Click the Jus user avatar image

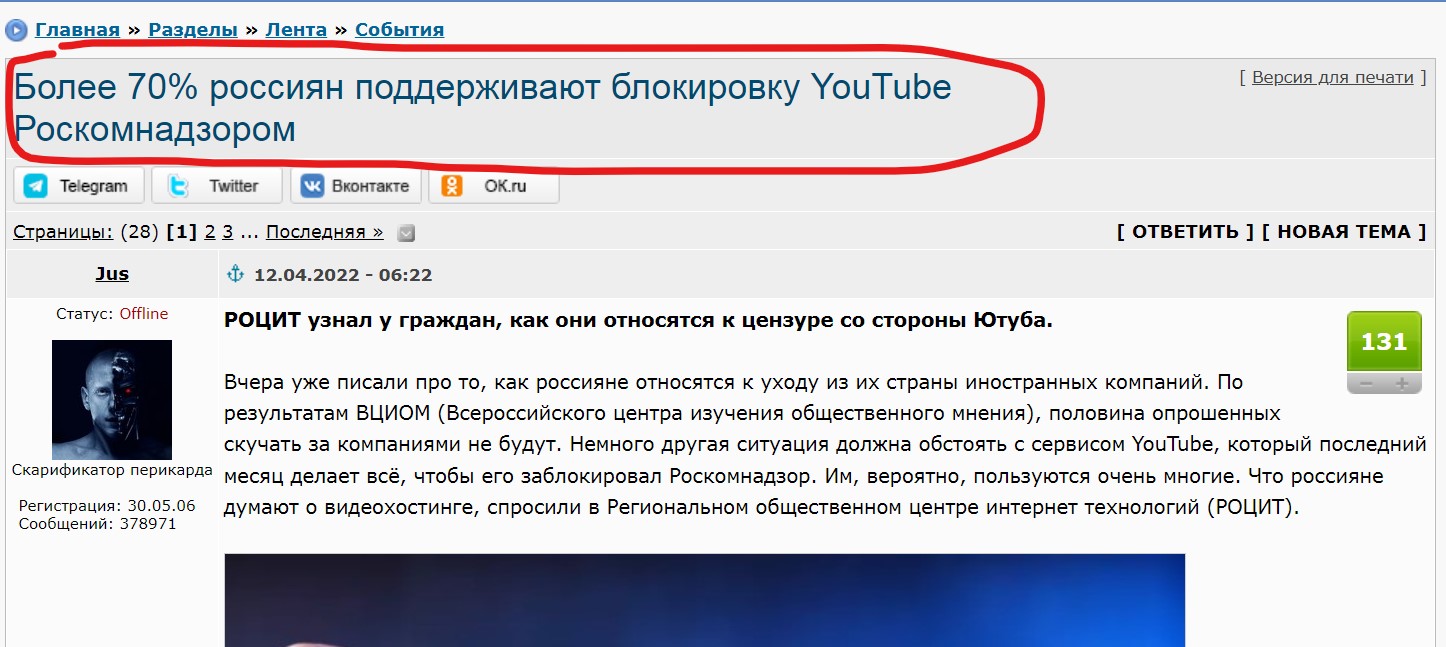coord(112,400)
